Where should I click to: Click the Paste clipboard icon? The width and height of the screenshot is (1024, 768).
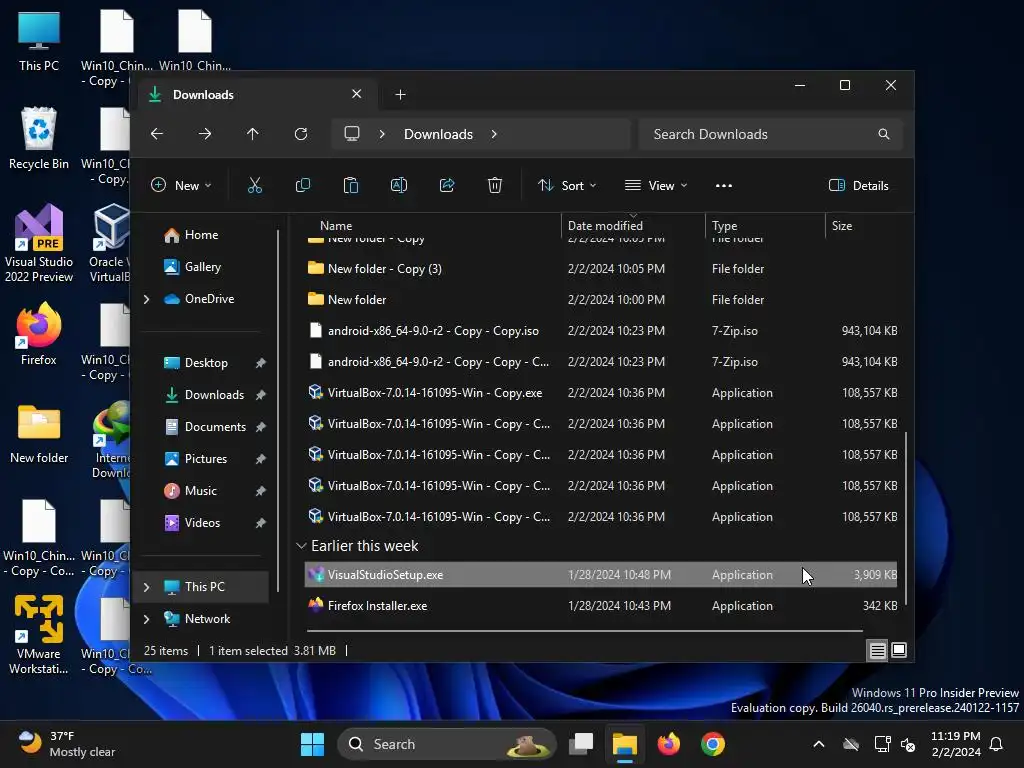351,185
